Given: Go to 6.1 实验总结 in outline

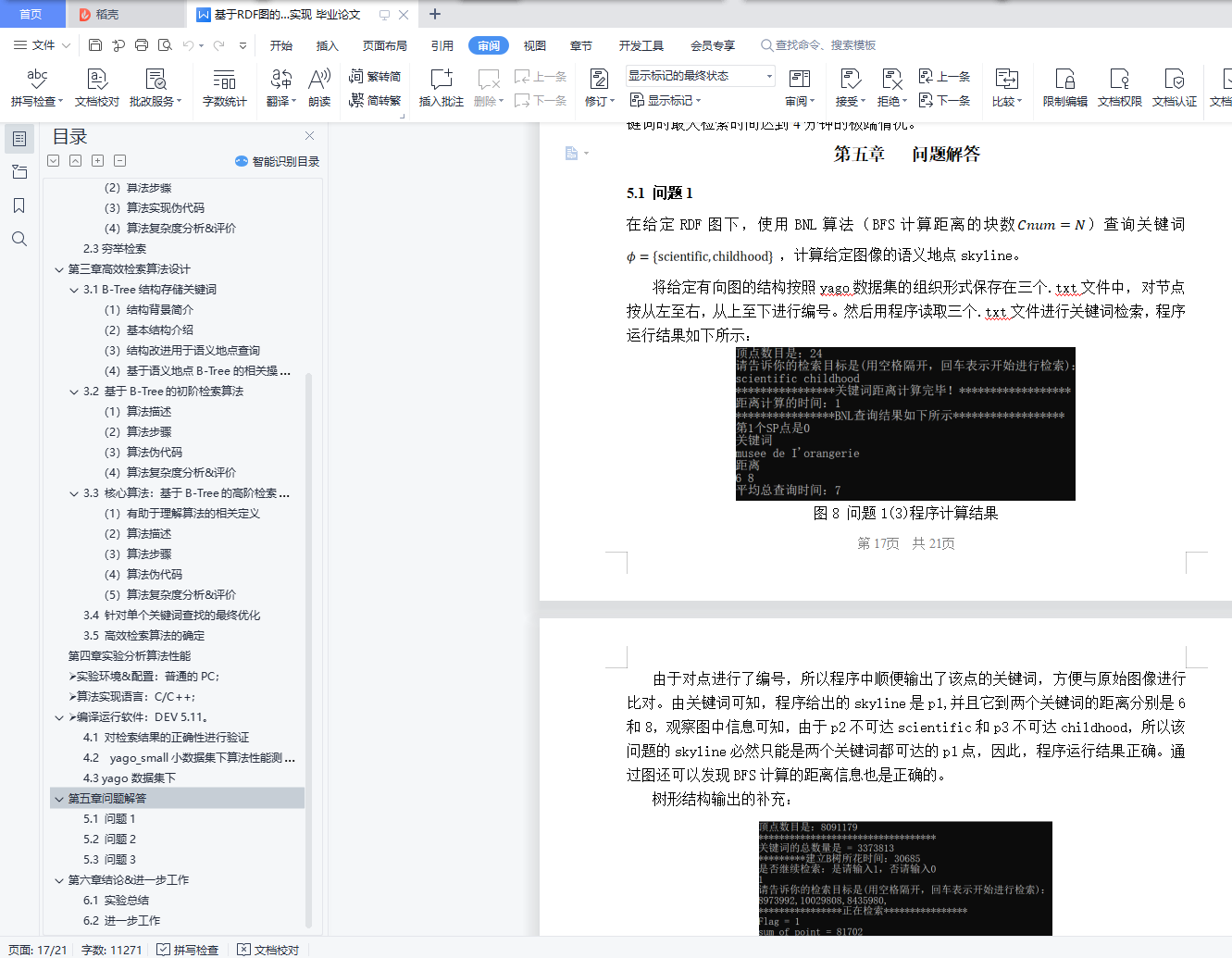Looking at the screenshot, I should point(116,901).
